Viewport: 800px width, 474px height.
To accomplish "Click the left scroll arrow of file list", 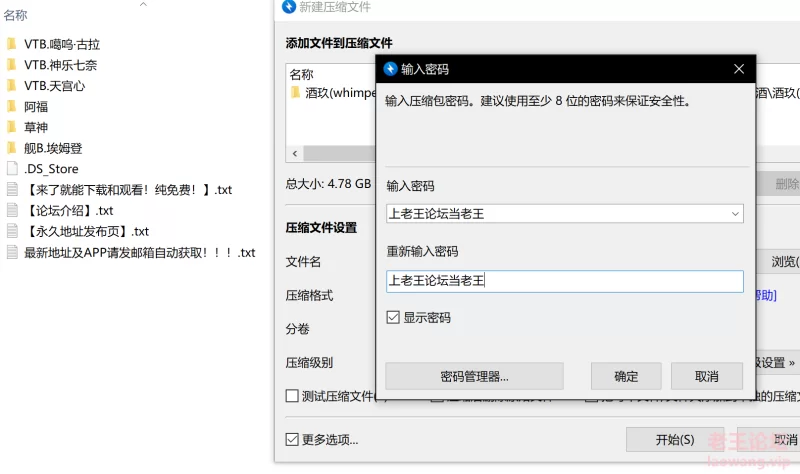I will pos(295,154).
